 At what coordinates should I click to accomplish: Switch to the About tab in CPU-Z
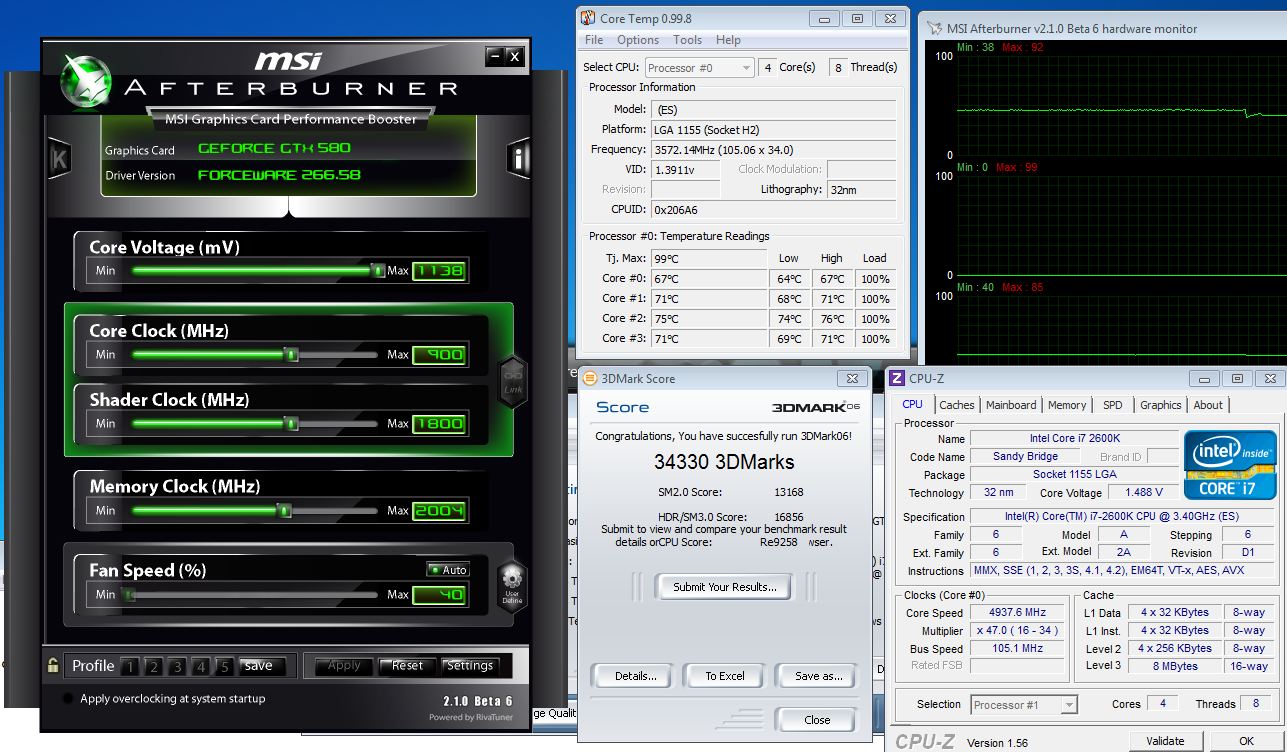pos(1208,405)
